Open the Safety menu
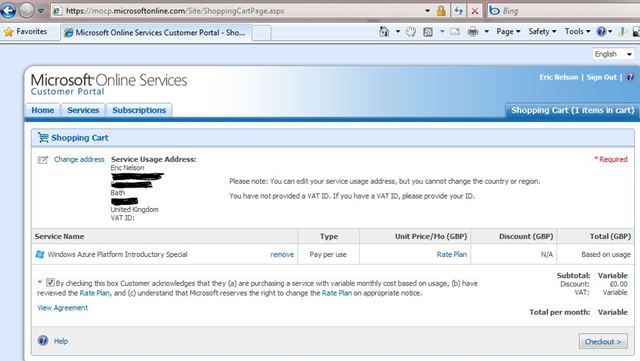The width and height of the screenshot is (640, 361). pyautogui.click(x=542, y=31)
